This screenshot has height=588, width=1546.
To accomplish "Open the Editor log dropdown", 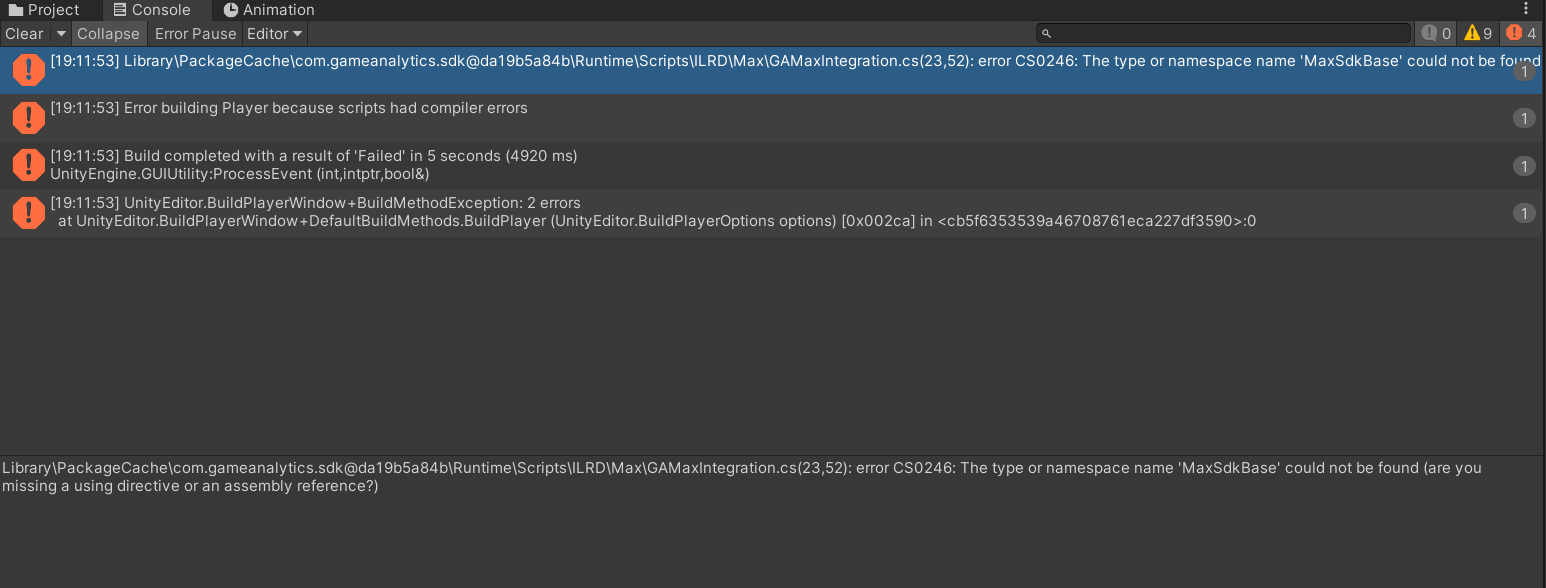I will click(273, 33).
